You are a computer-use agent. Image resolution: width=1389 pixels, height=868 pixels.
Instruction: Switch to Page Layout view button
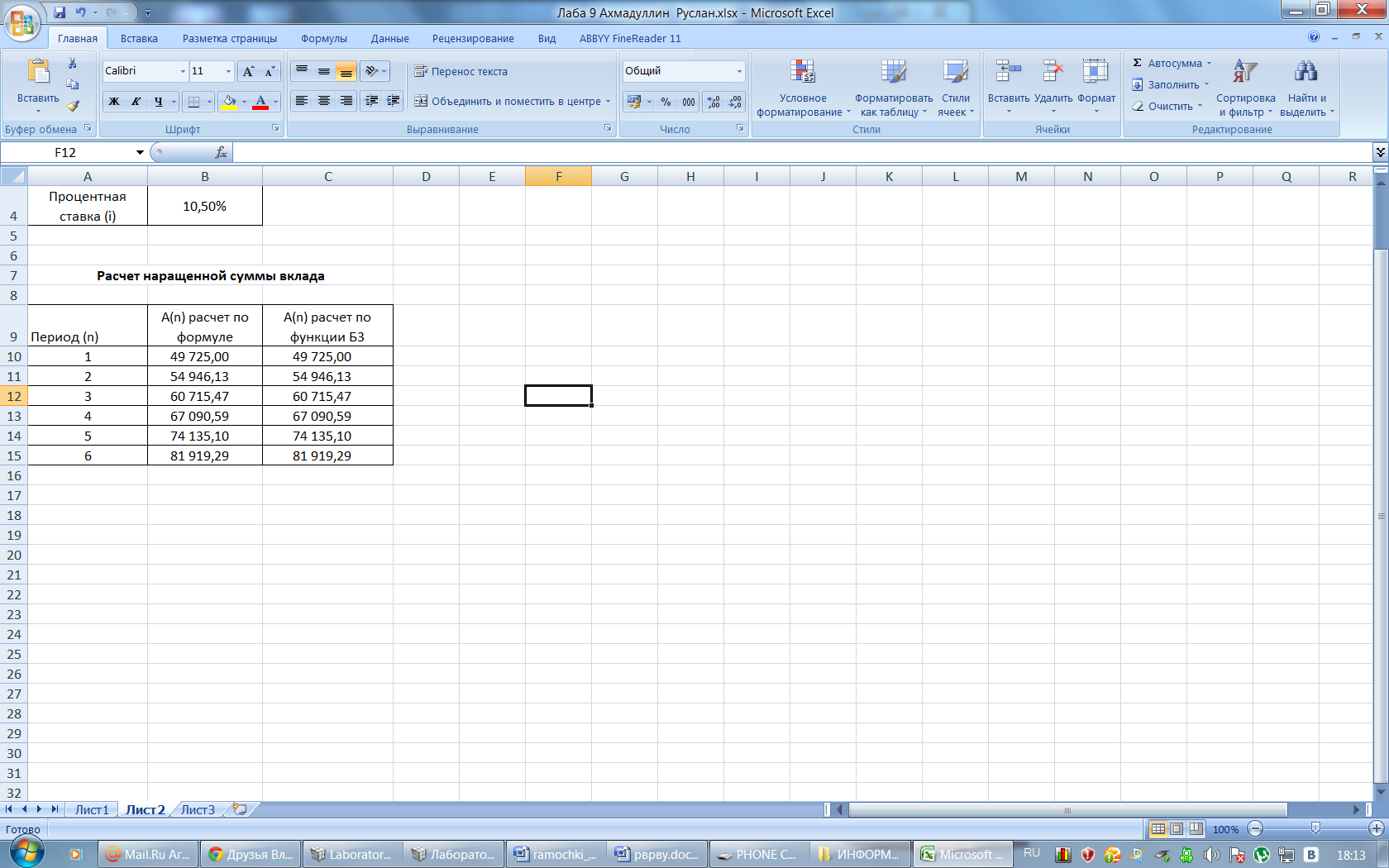[x=1177, y=828]
